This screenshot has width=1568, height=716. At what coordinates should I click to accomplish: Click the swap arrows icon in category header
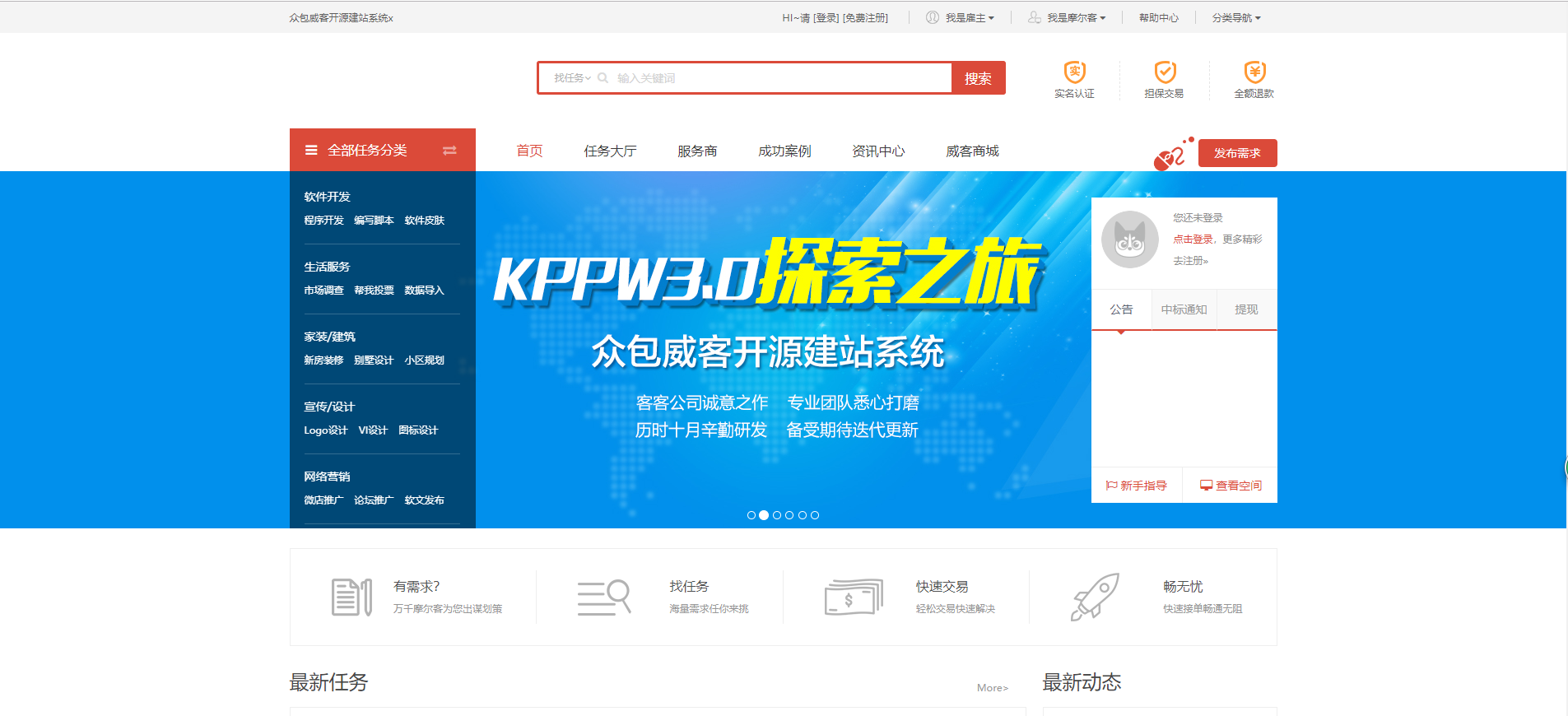[449, 150]
